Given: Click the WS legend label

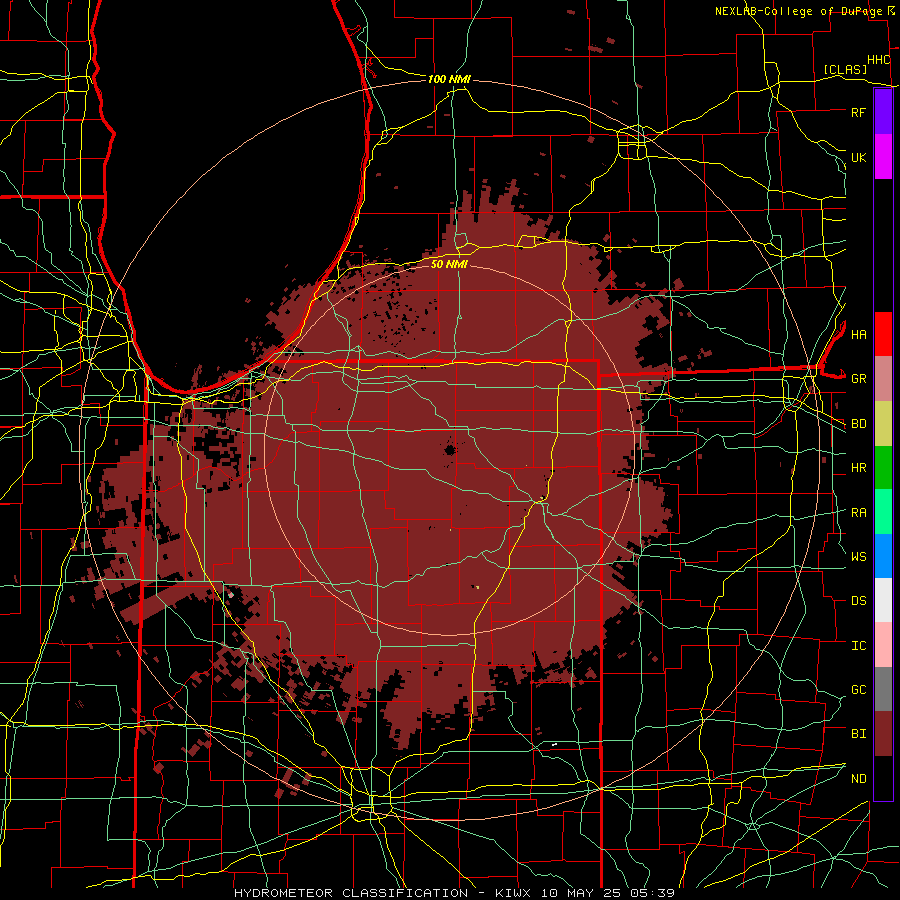Looking at the screenshot, I should tap(858, 556).
